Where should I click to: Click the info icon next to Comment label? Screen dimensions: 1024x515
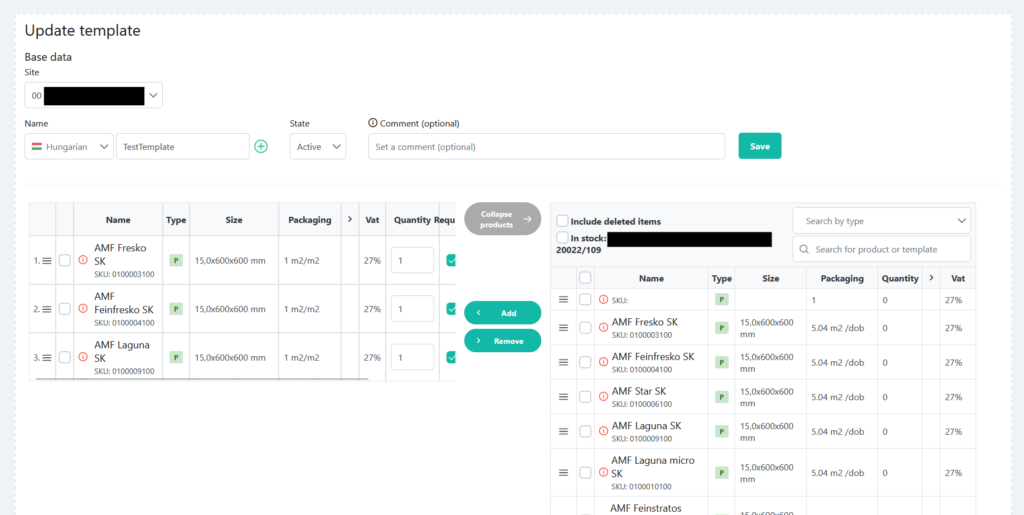373,123
